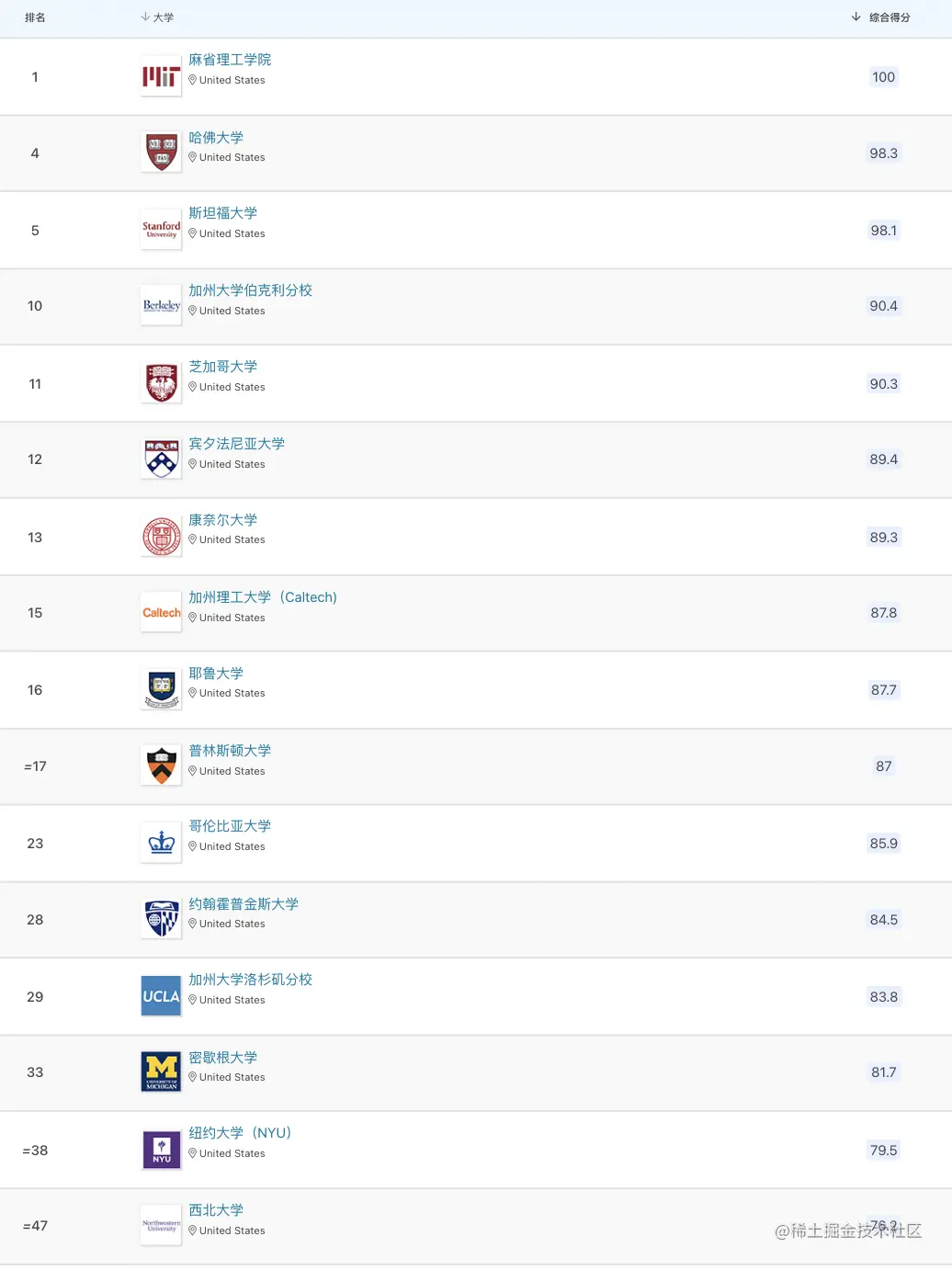Open 麻省理工学院 university link
952x1270 pixels.
(230, 60)
